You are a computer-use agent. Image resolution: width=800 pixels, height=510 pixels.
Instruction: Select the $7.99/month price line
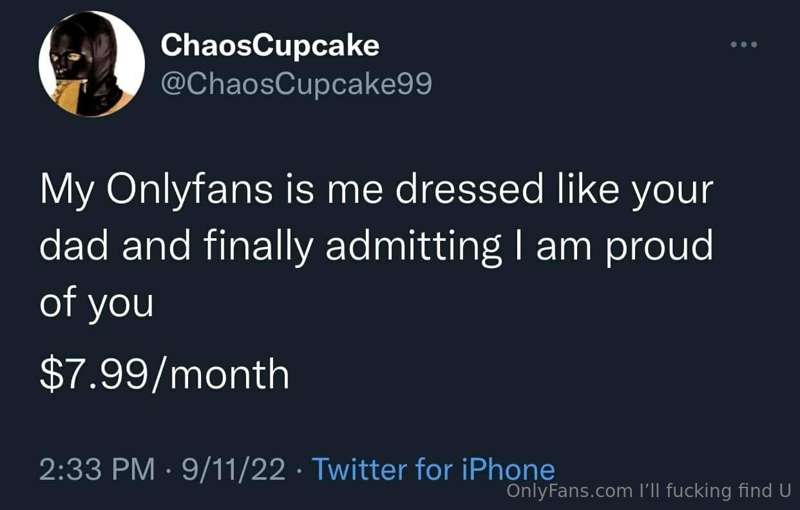click(164, 374)
